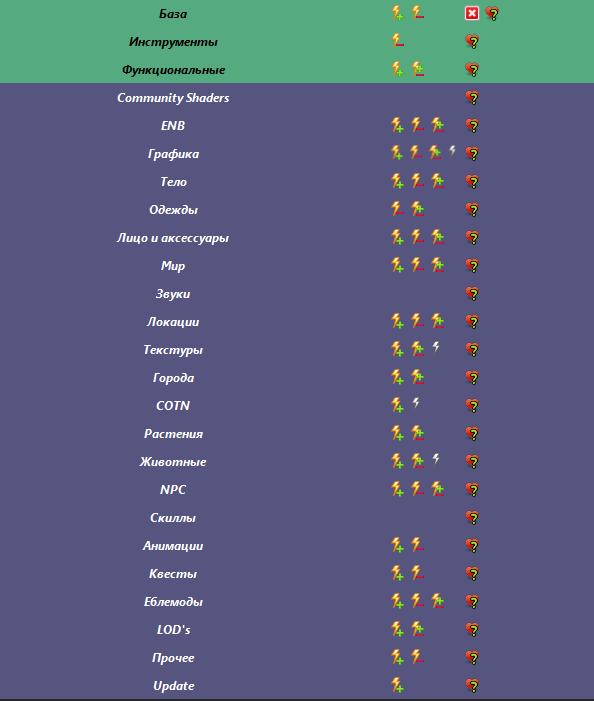594x701 pixels.
Task: Click lightning-minus icon in Одежды row
Action: pyautogui.click(x=397, y=209)
